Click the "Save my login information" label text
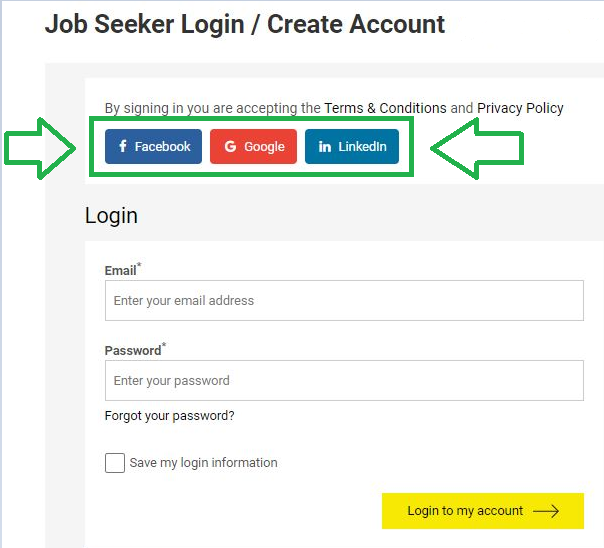The height and width of the screenshot is (548, 604). point(203,463)
